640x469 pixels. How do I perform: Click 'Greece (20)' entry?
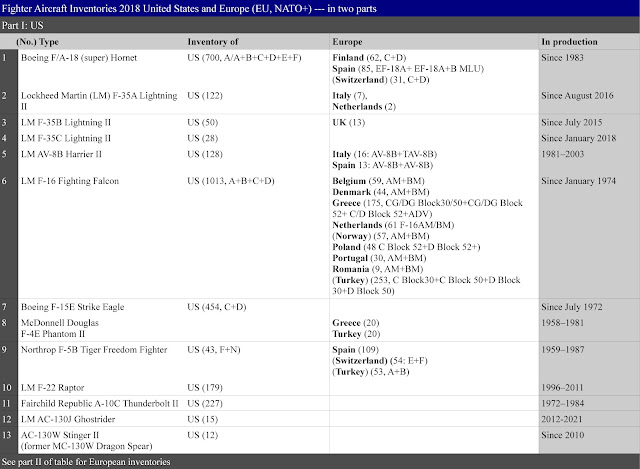pos(356,323)
